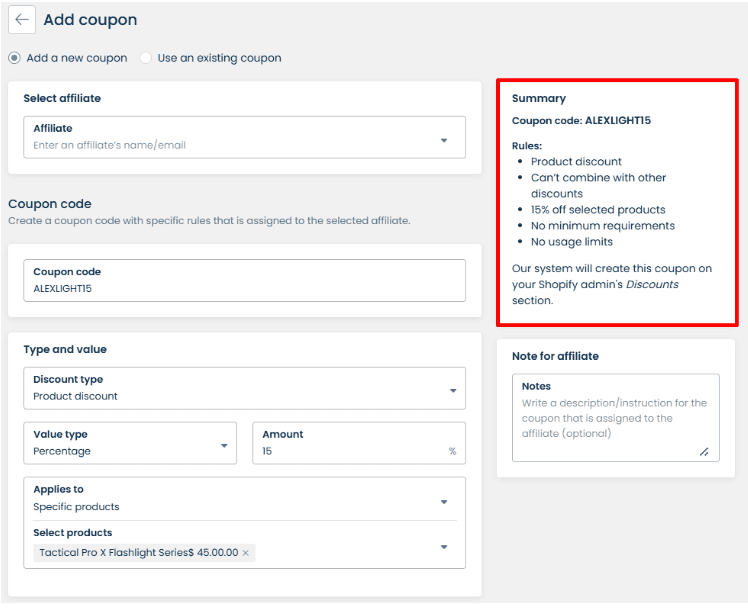This screenshot has height=608, width=748.
Task: Click into the Notes text area
Action: (x=614, y=419)
